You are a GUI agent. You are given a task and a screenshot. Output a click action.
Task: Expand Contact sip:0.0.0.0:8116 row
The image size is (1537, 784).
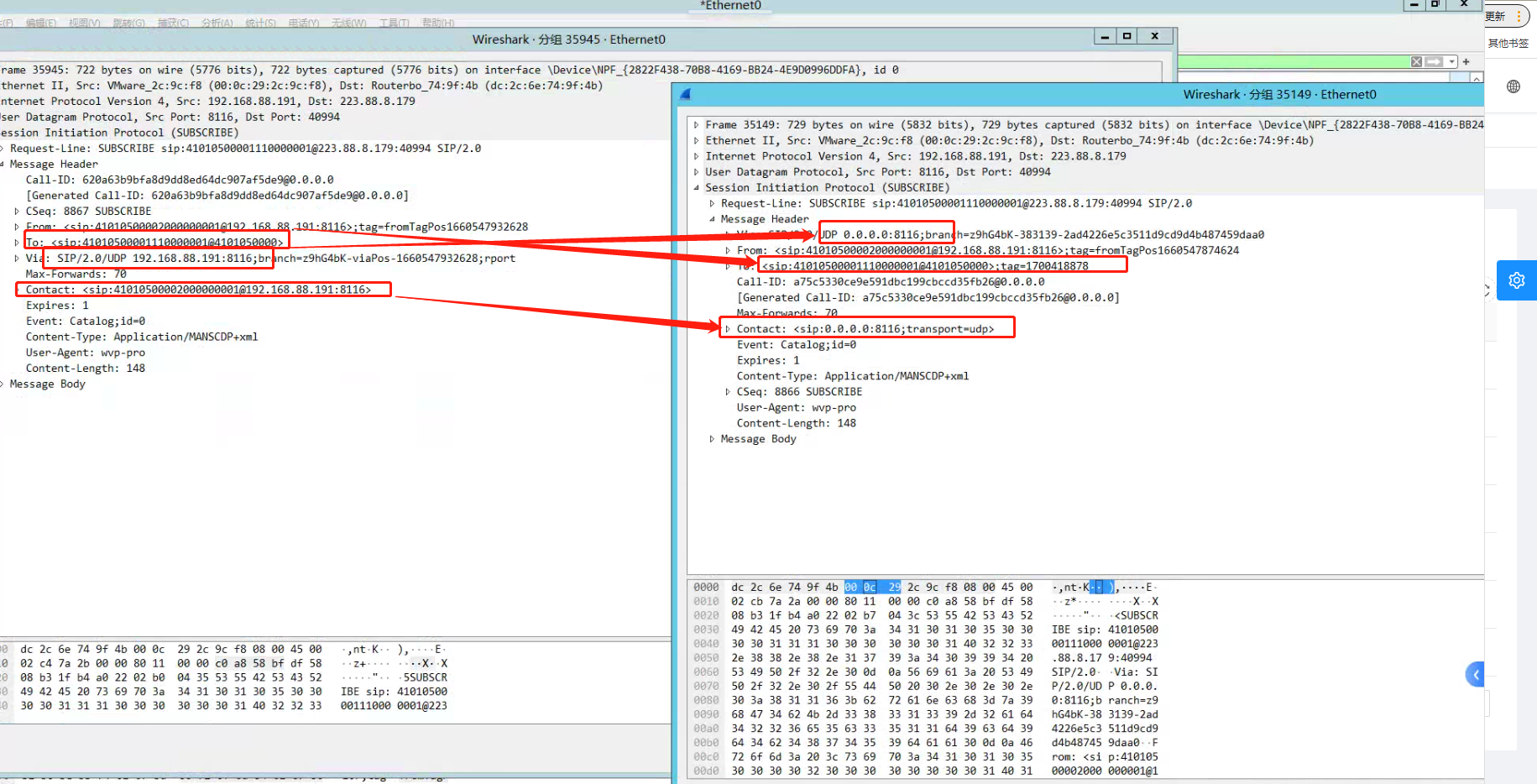(x=728, y=329)
